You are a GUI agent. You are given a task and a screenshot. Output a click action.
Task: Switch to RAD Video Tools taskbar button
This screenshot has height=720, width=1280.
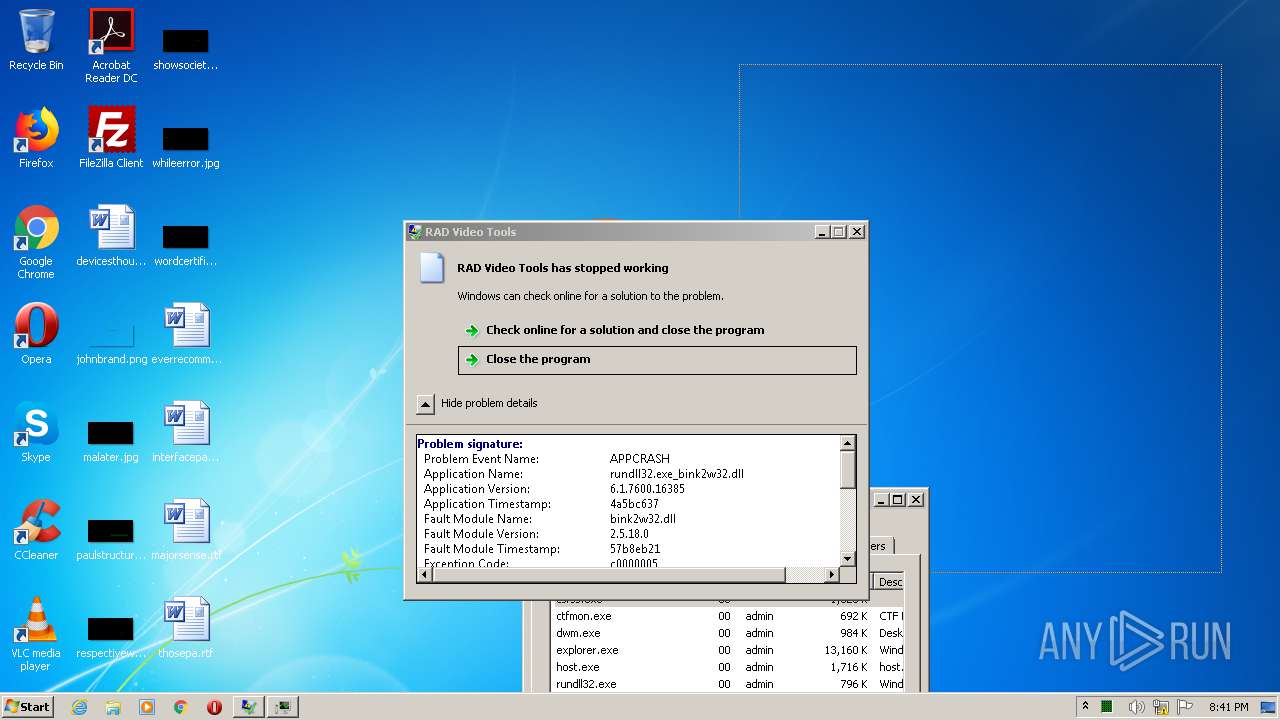tap(248, 707)
